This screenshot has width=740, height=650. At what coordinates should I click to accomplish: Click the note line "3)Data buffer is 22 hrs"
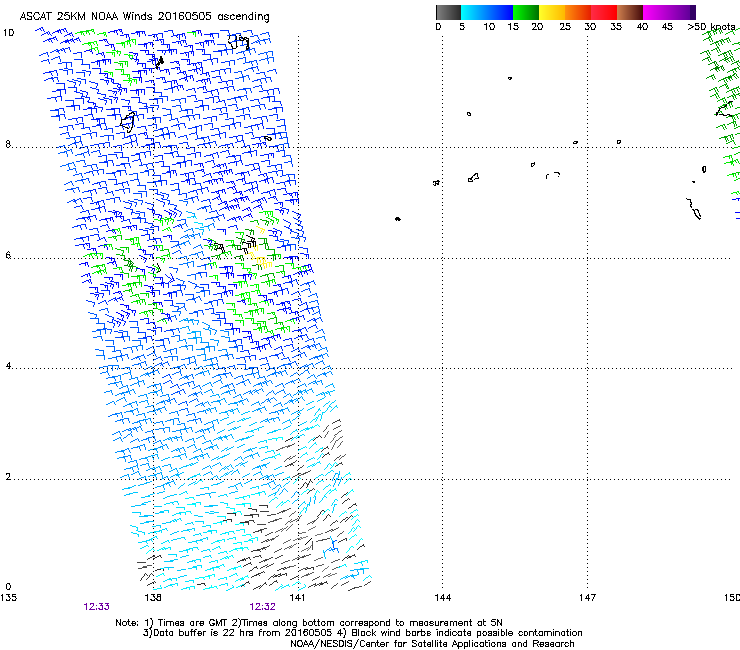(x=362, y=633)
